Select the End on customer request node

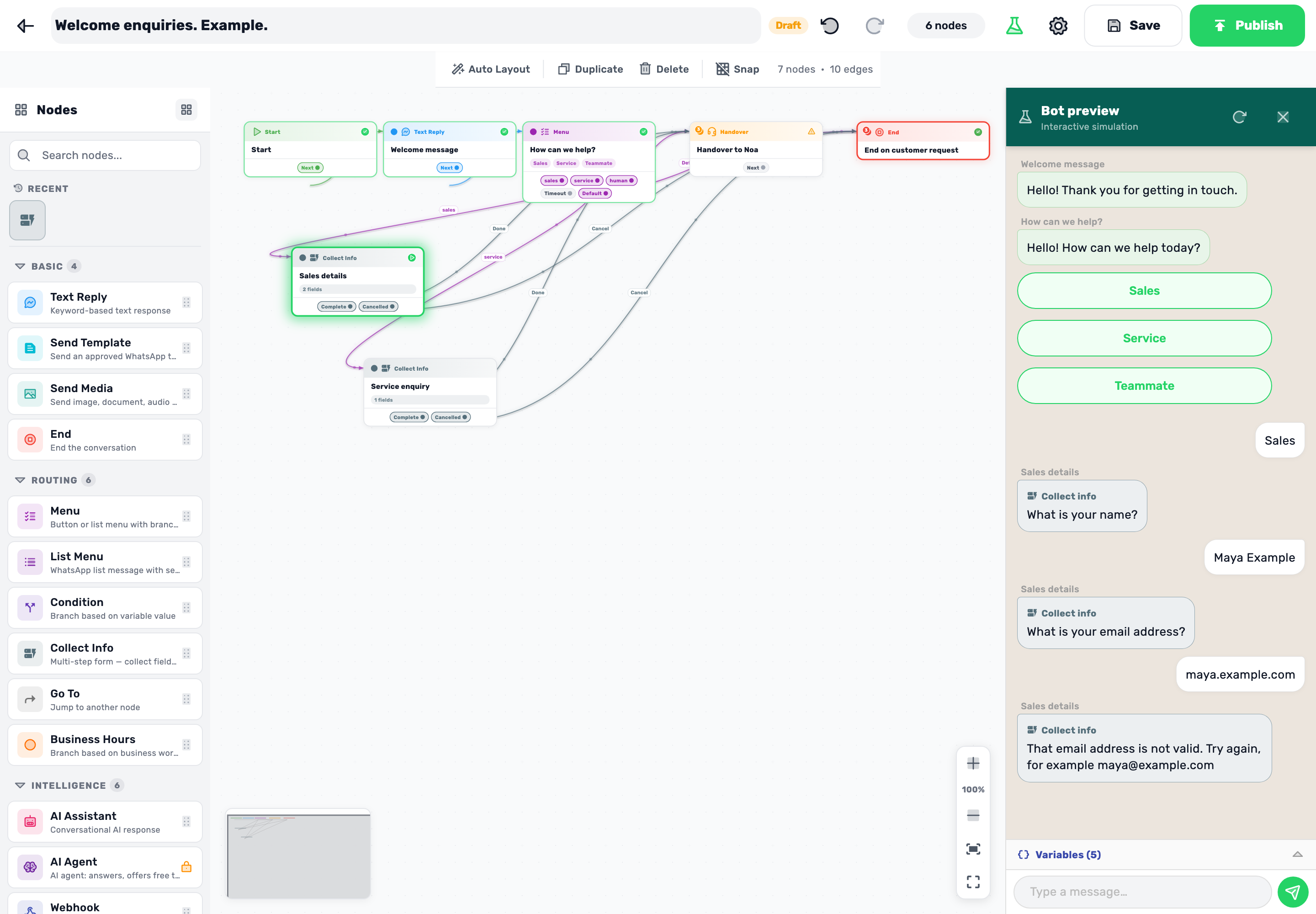pos(923,141)
